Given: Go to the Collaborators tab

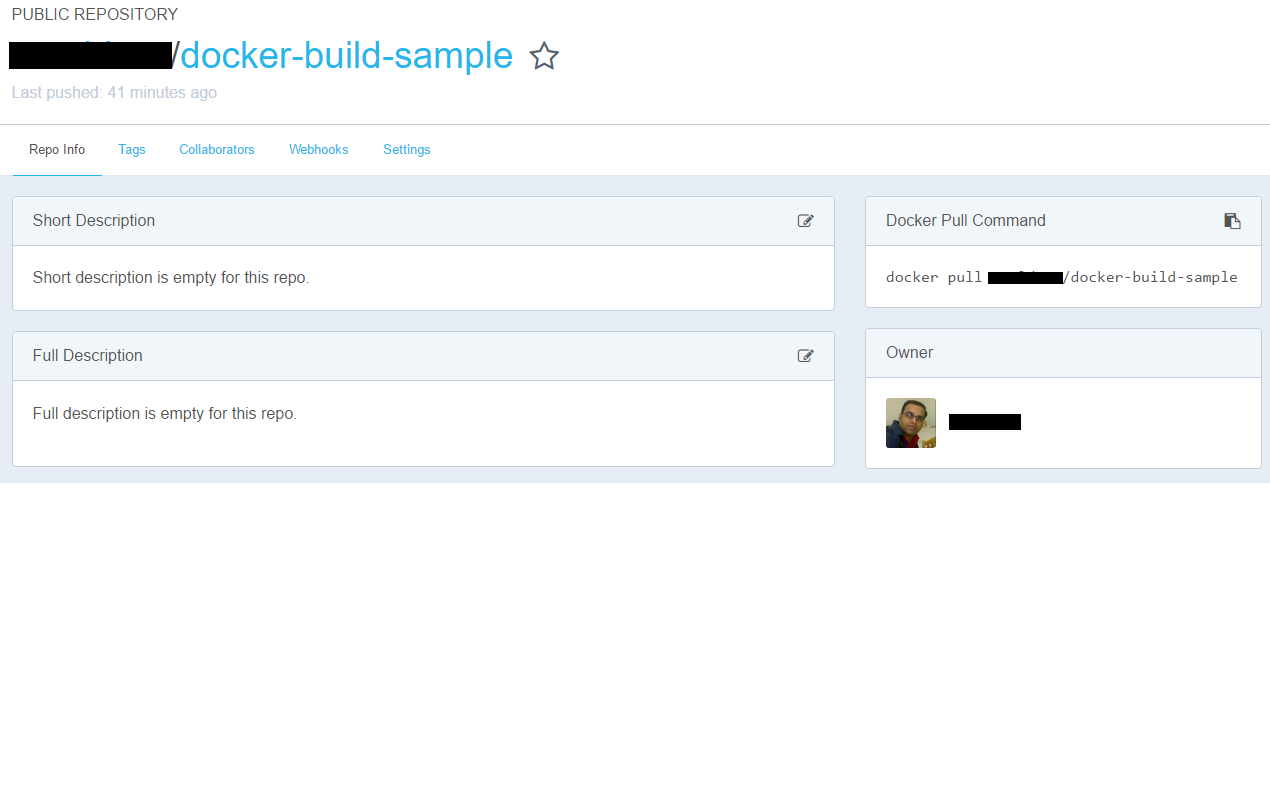Looking at the screenshot, I should click(217, 150).
